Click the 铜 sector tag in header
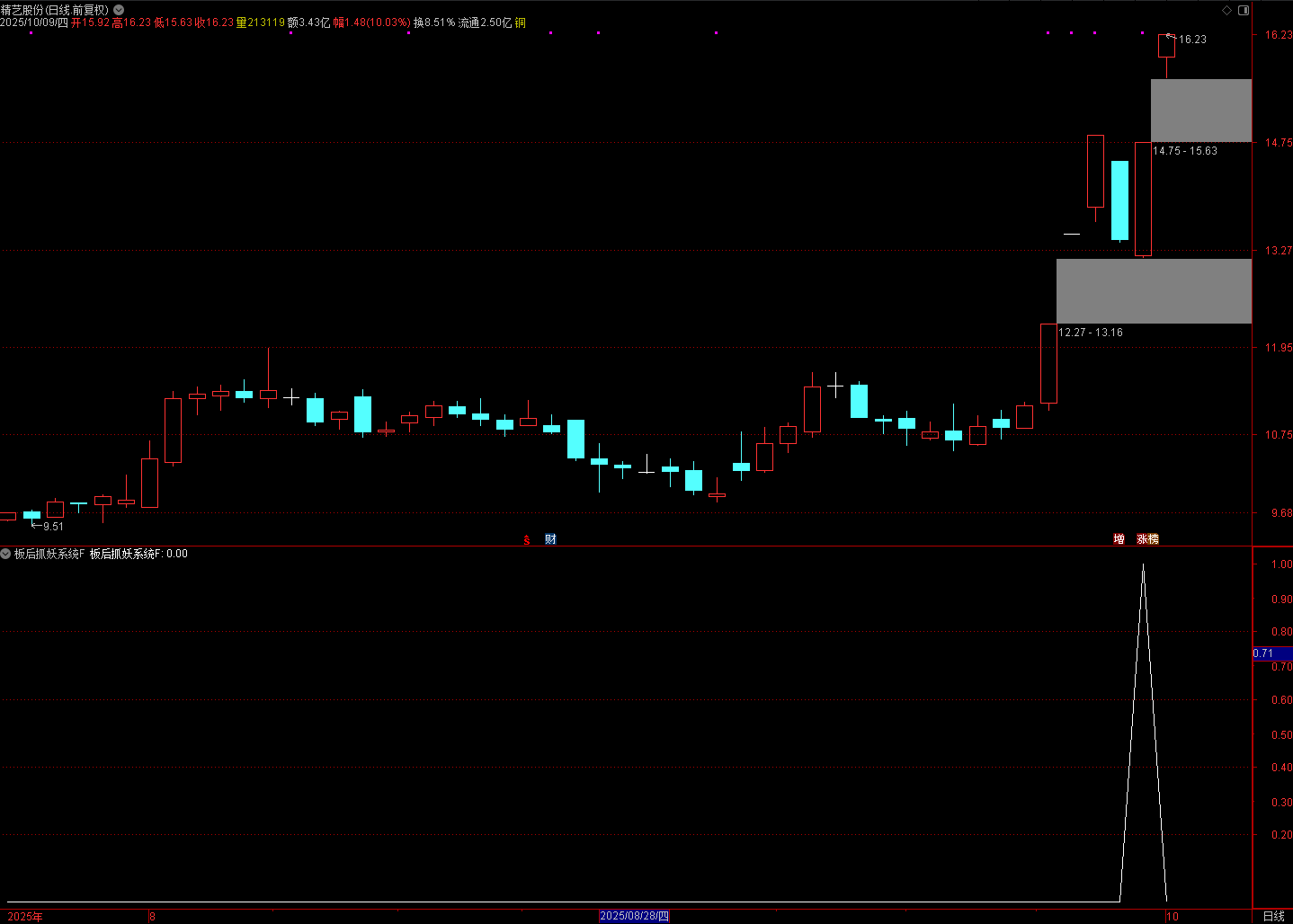The width and height of the screenshot is (1293, 924). click(520, 22)
